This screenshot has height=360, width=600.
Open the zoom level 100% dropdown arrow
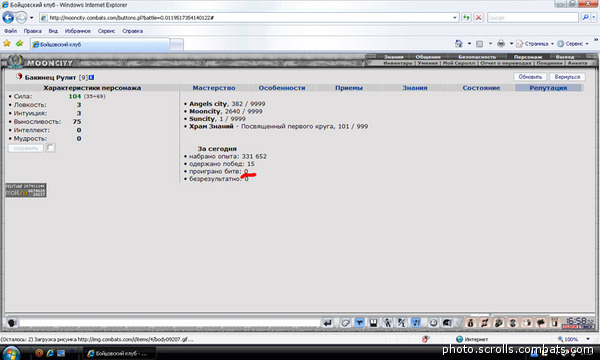coord(588,339)
